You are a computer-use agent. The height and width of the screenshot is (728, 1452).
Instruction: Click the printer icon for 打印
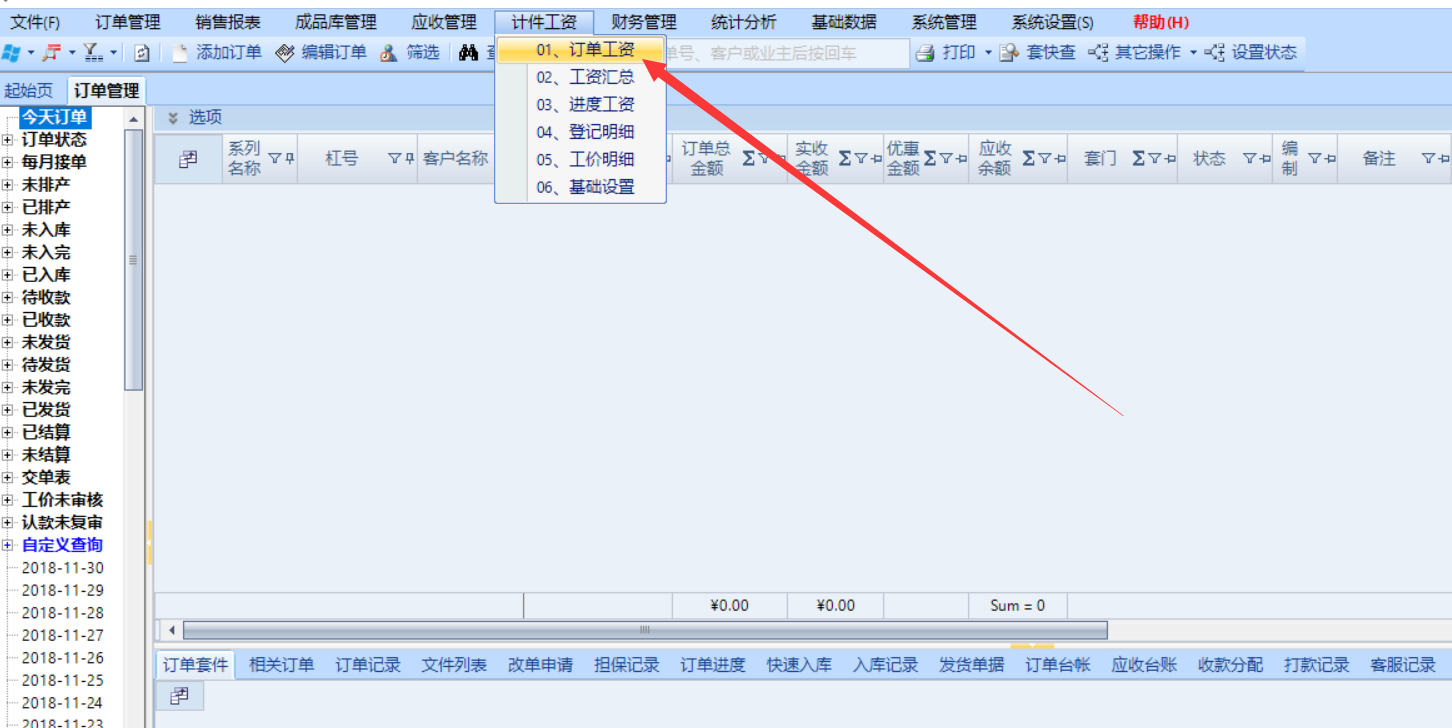click(926, 53)
